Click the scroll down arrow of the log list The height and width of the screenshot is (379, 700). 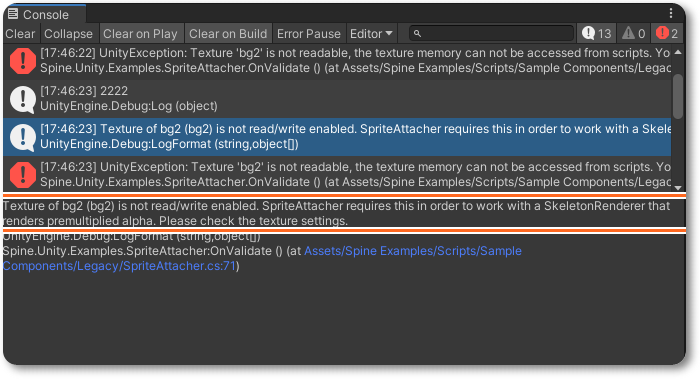point(678,188)
